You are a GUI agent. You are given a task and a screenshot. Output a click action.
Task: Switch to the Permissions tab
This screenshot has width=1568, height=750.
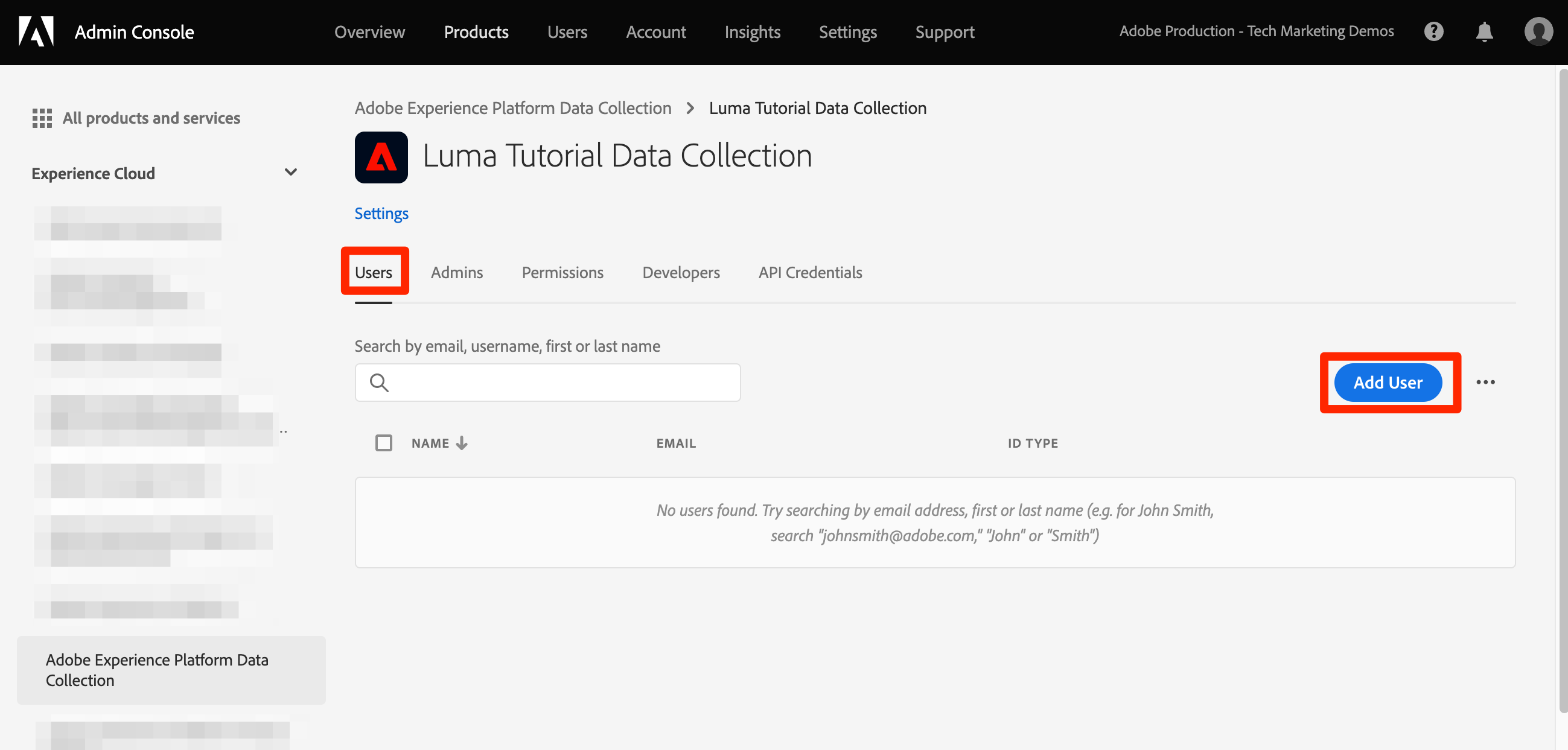(563, 273)
